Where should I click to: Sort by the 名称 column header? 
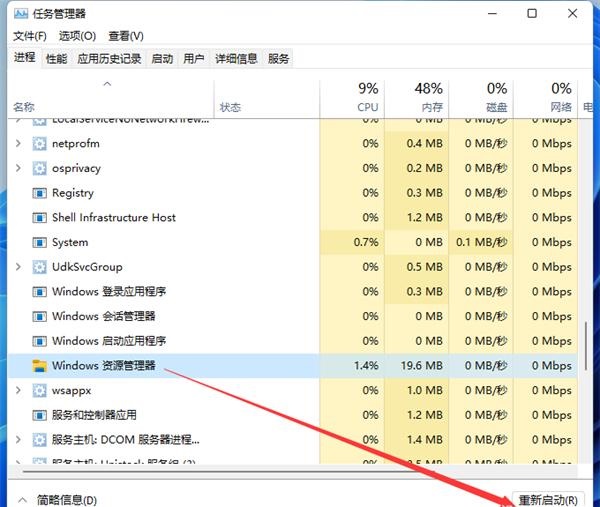coord(111,99)
